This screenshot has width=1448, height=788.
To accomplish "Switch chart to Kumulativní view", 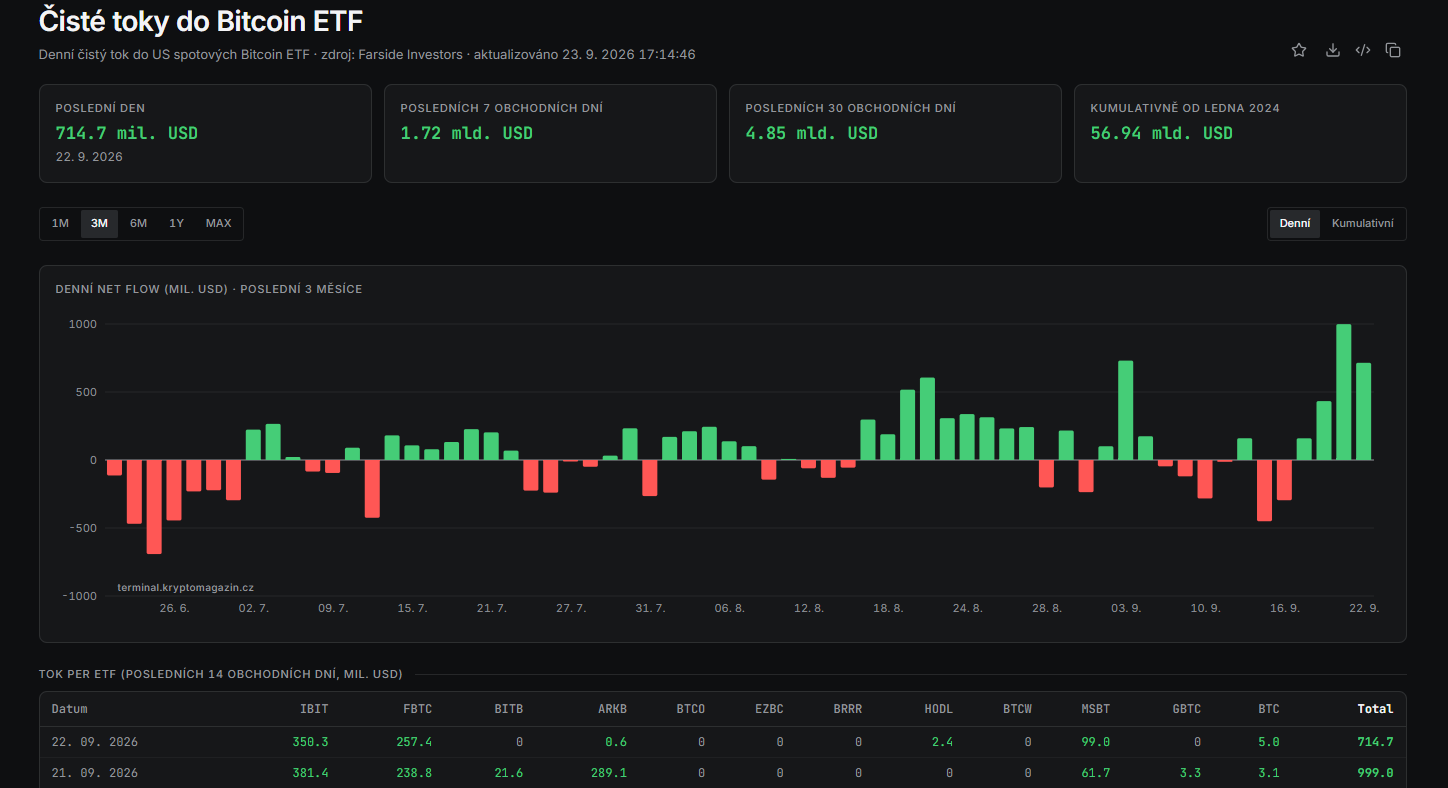I will (1362, 224).
